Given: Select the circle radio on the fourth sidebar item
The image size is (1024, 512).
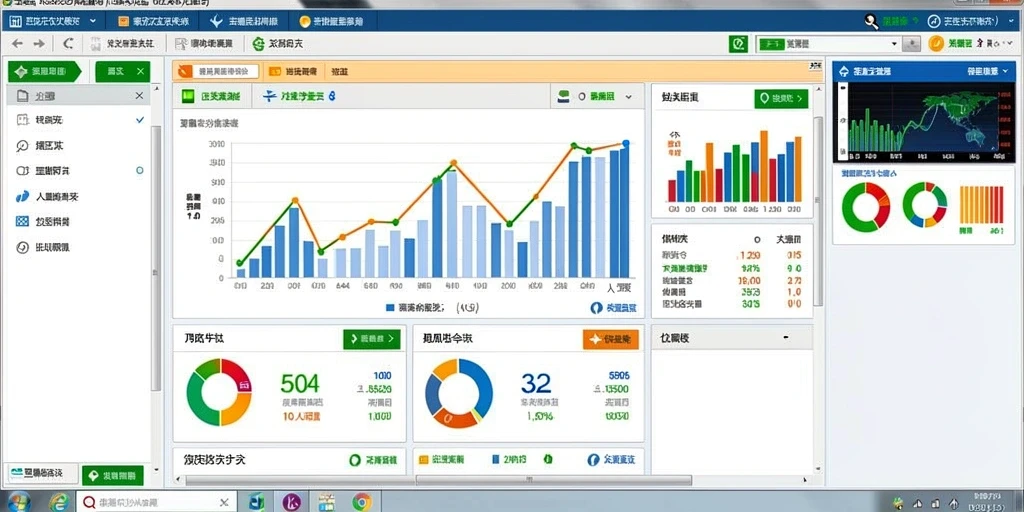Looking at the screenshot, I should pos(139,170).
